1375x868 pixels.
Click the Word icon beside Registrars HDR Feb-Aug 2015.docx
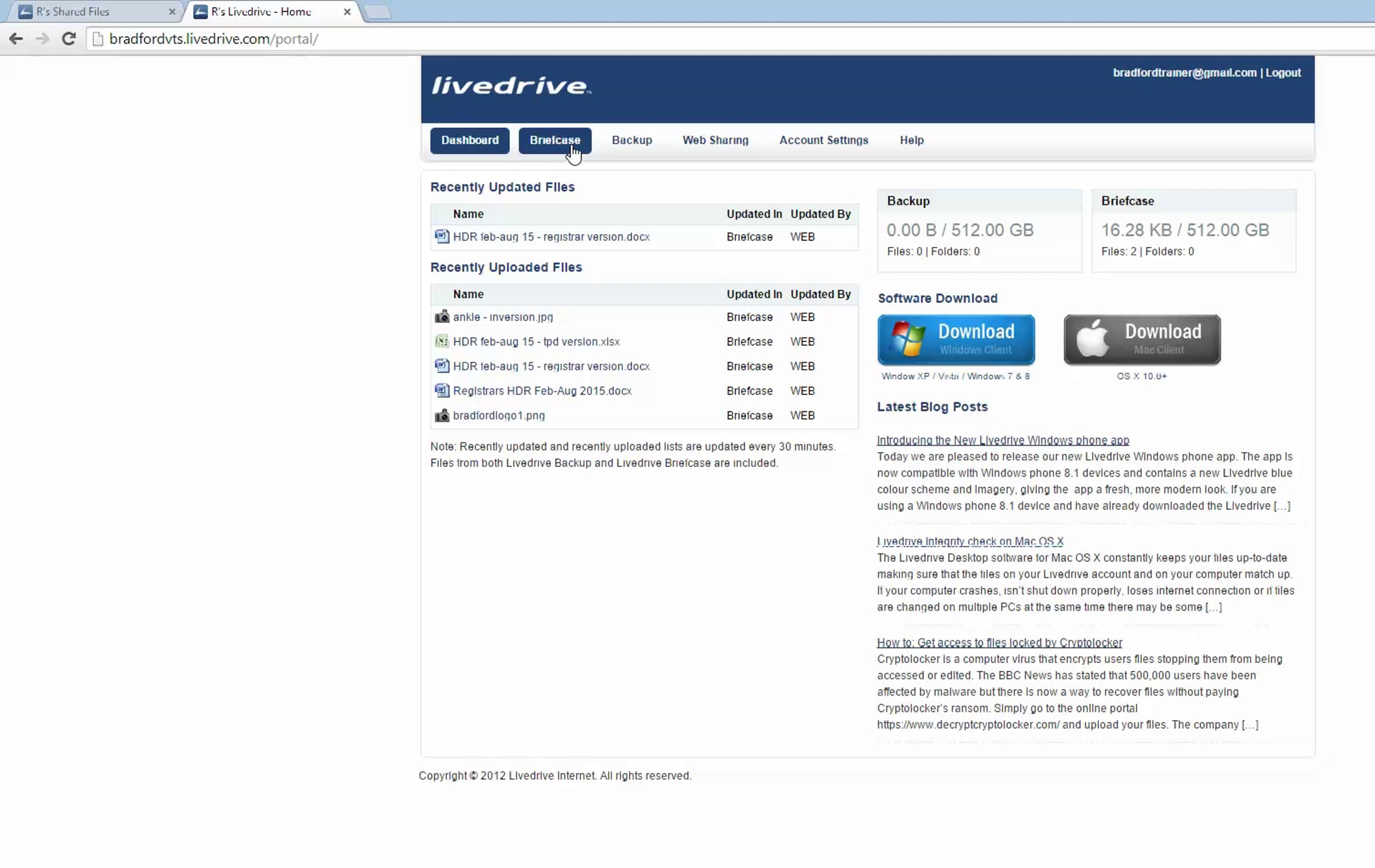[441, 391]
